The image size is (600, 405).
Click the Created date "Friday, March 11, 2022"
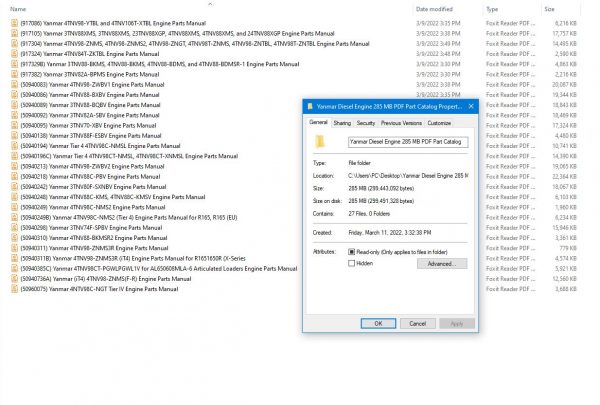click(x=390, y=233)
